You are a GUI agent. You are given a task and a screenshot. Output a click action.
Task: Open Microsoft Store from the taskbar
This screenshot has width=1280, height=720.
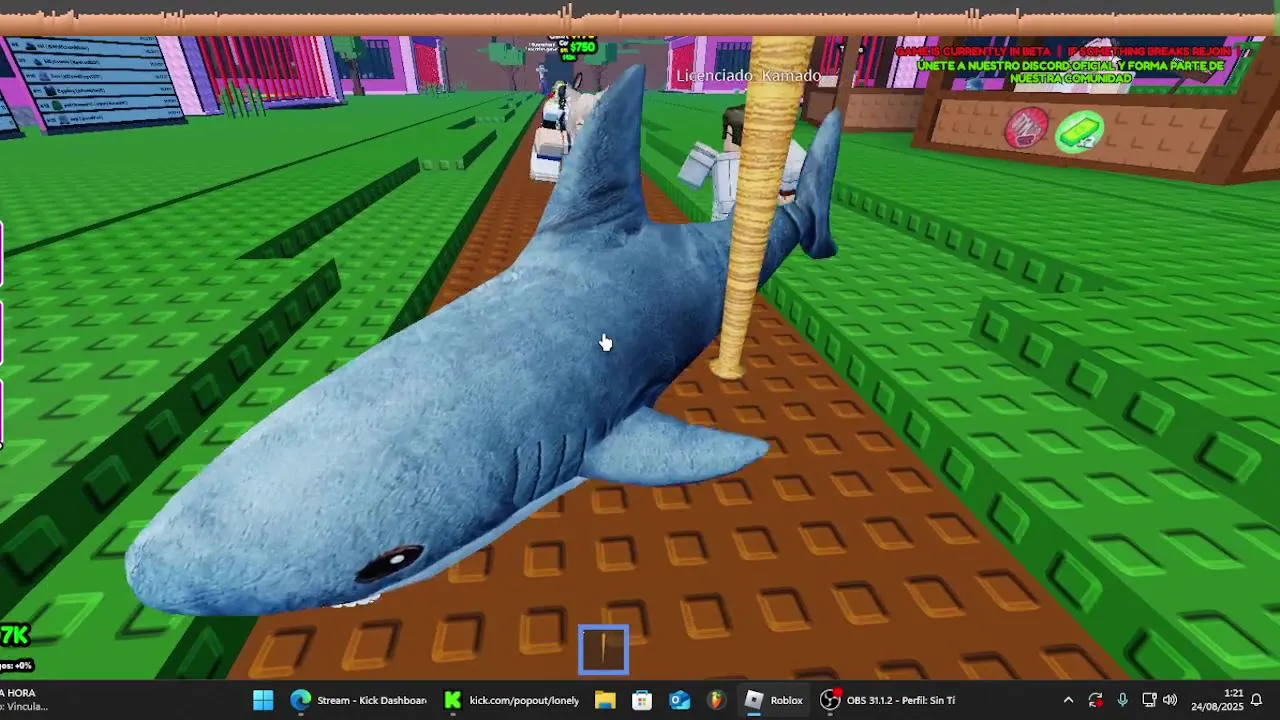642,700
